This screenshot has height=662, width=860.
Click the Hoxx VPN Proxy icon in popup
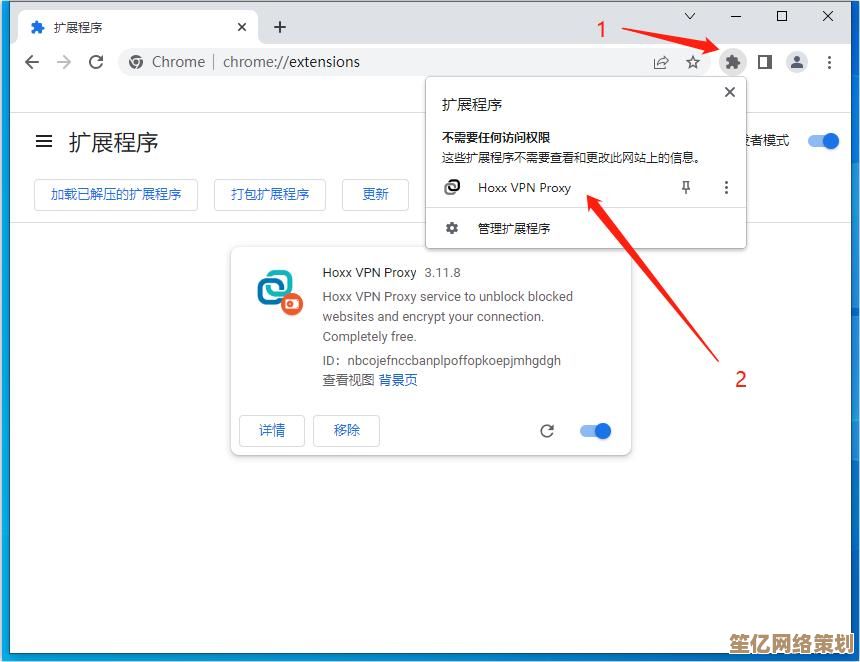(x=452, y=187)
